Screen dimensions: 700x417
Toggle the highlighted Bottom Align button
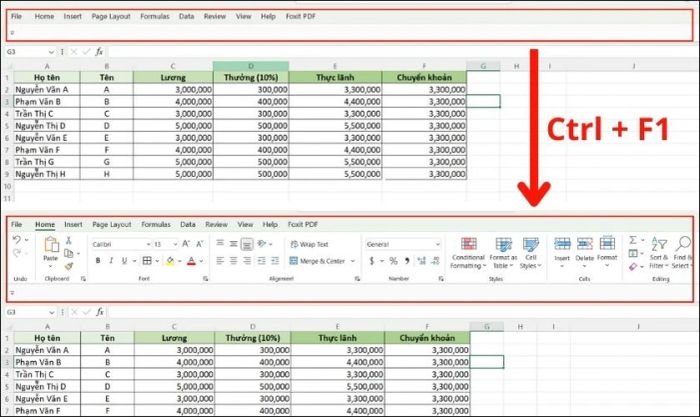[x=247, y=244]
